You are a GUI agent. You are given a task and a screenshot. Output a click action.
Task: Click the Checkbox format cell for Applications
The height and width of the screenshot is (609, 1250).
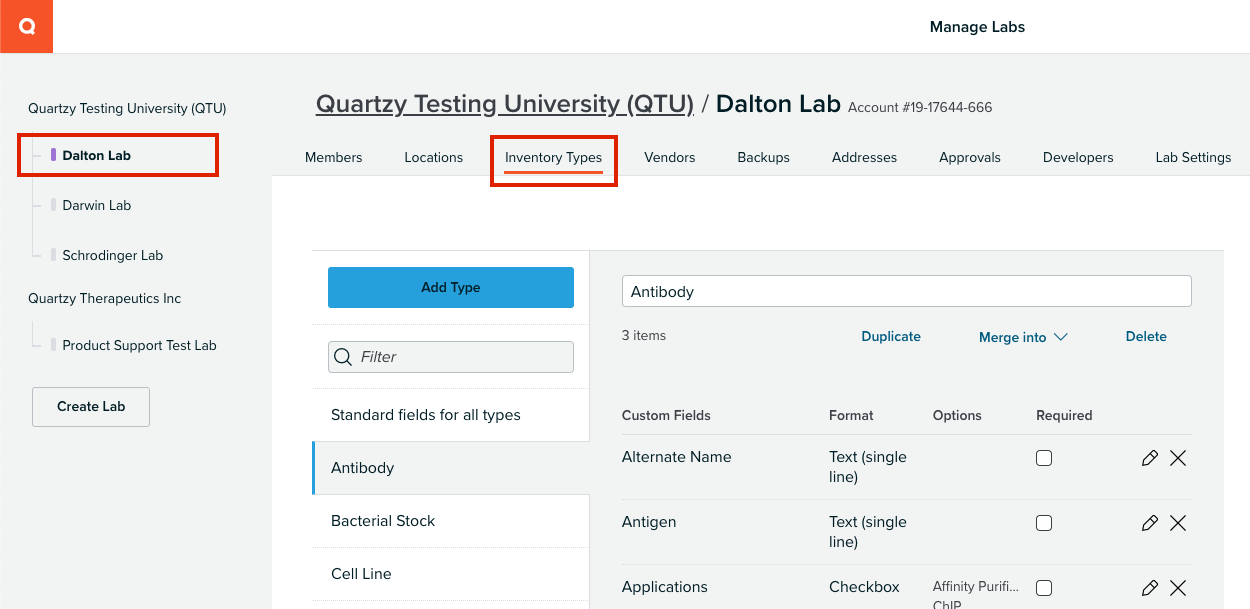tap(864, 587)
